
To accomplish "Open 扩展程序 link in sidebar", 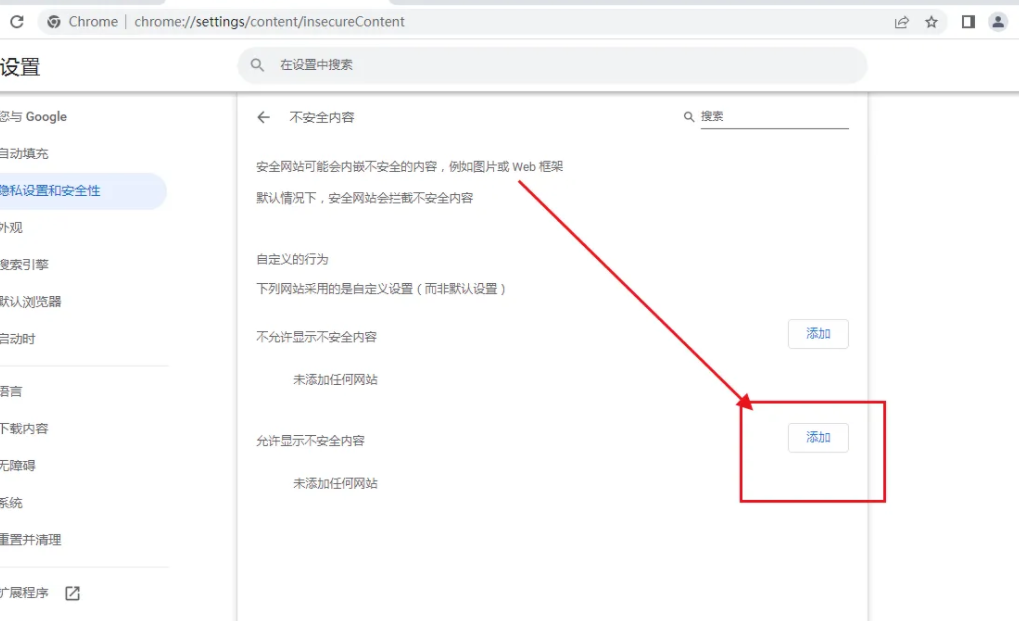I will (x=24, y=593).
